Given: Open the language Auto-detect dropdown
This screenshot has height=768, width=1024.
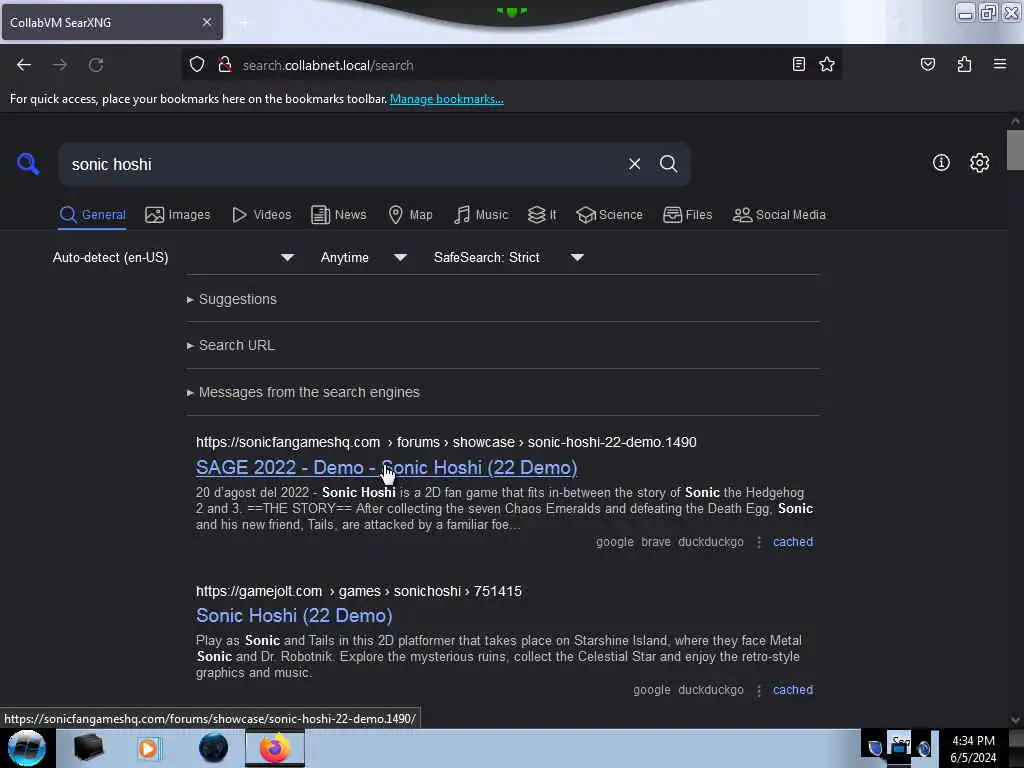Looking at the screenshot, I should coord(173,257).
